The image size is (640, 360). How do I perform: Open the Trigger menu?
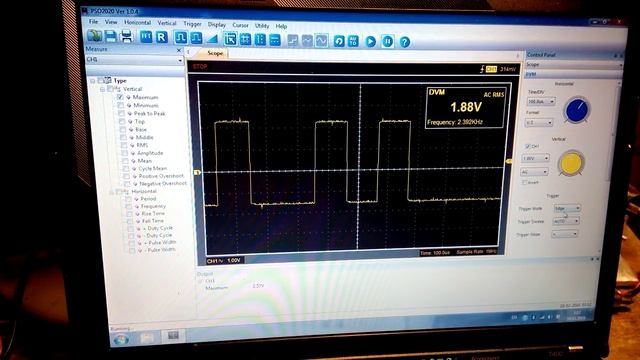(x=192, y=24)
